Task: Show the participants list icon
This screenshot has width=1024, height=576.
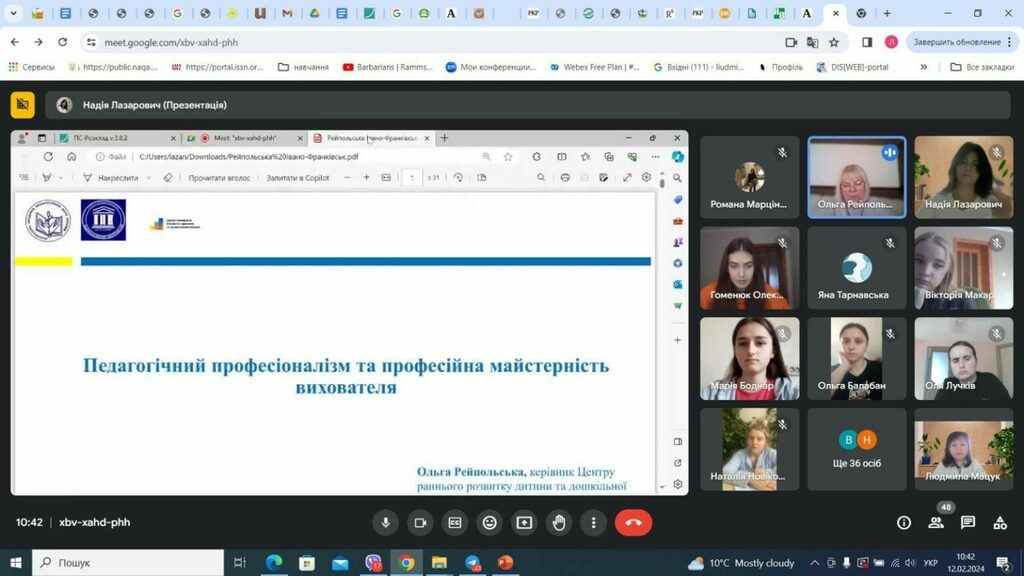Action: pyautogui.click(x=936, y=522)
